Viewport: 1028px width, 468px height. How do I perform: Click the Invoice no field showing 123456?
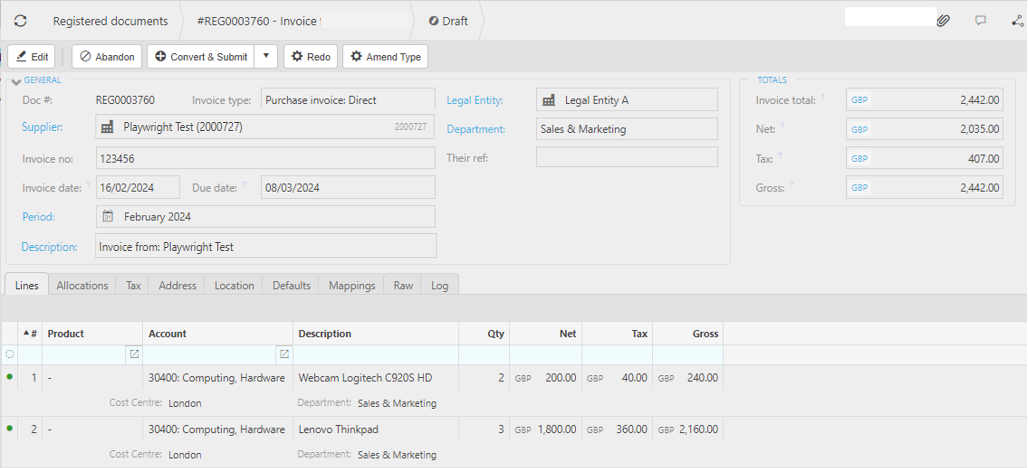pos(265,158)
